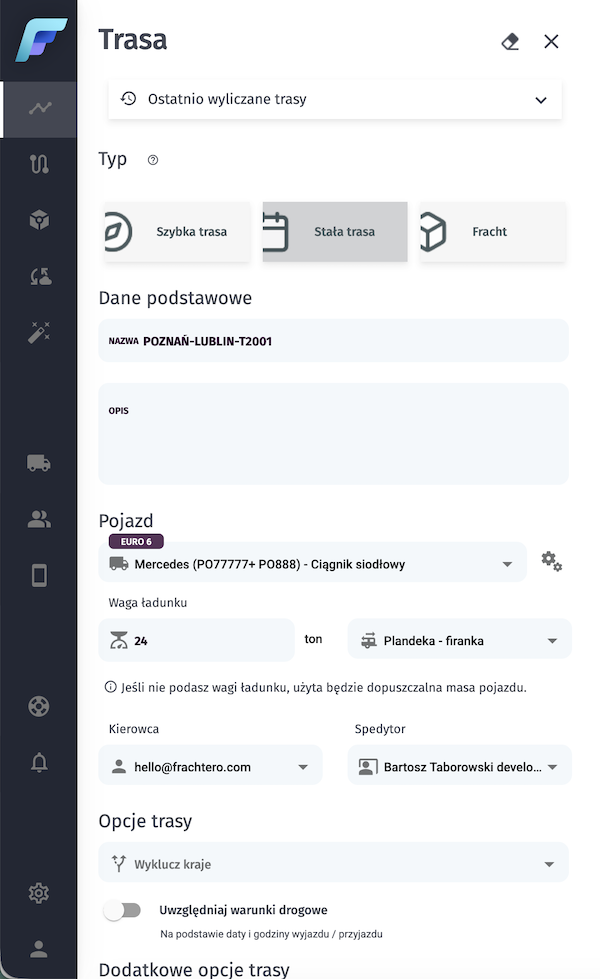Open vehicle settings gears icon

click(551, 562)
